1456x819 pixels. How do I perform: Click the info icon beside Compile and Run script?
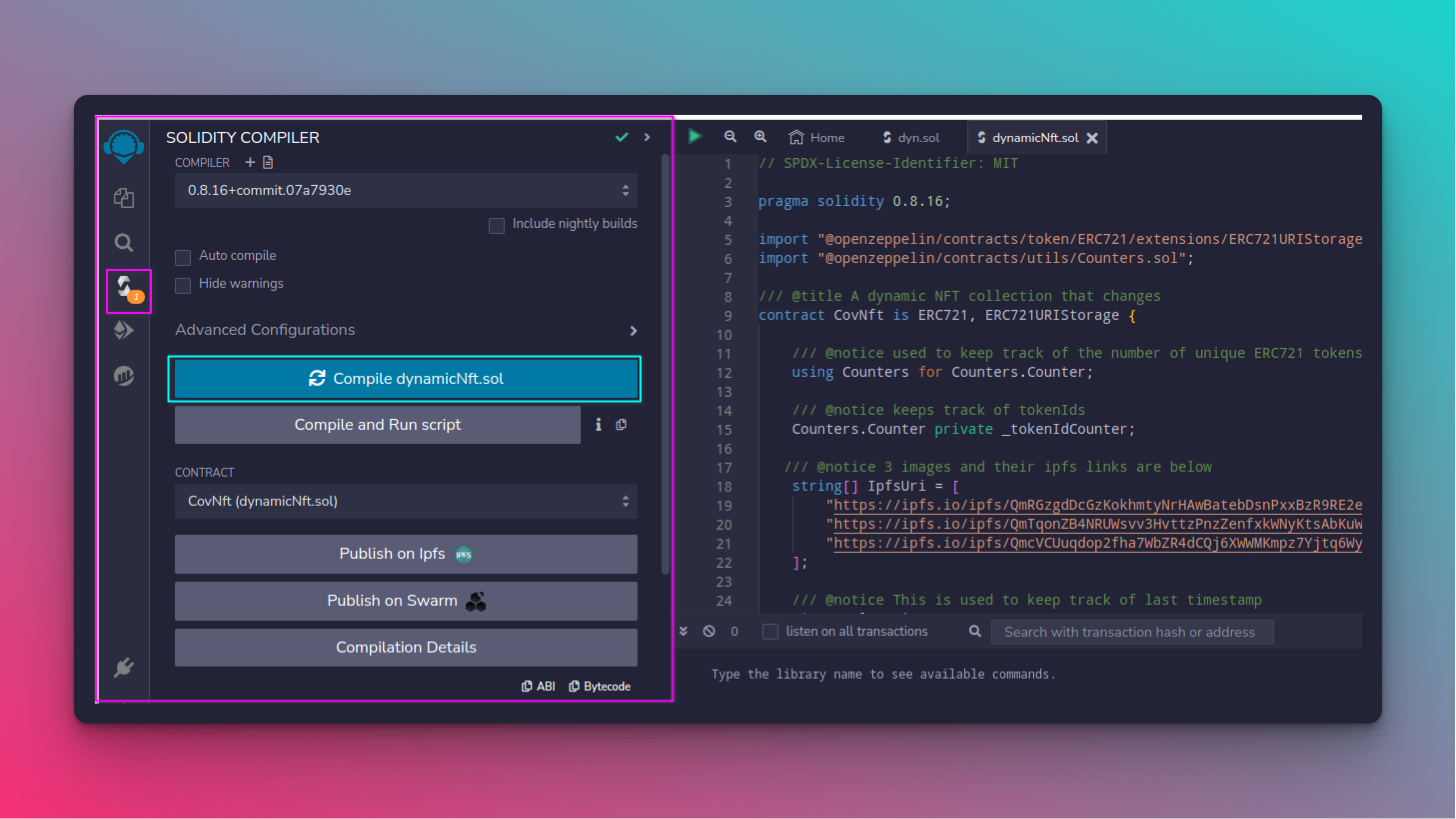(x=599, y=425)
